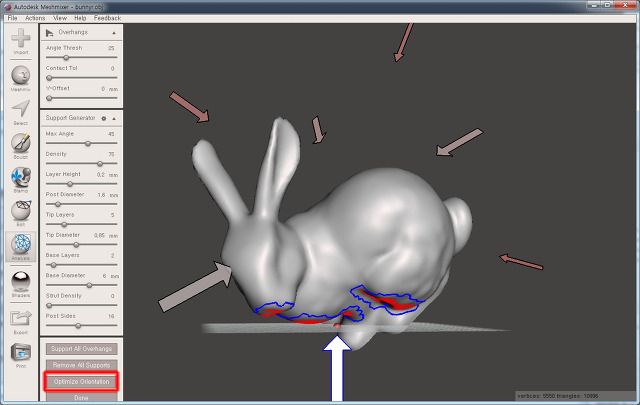Open the Edit tools
This screenshot has height=405, width=640.
coord(21,214)
